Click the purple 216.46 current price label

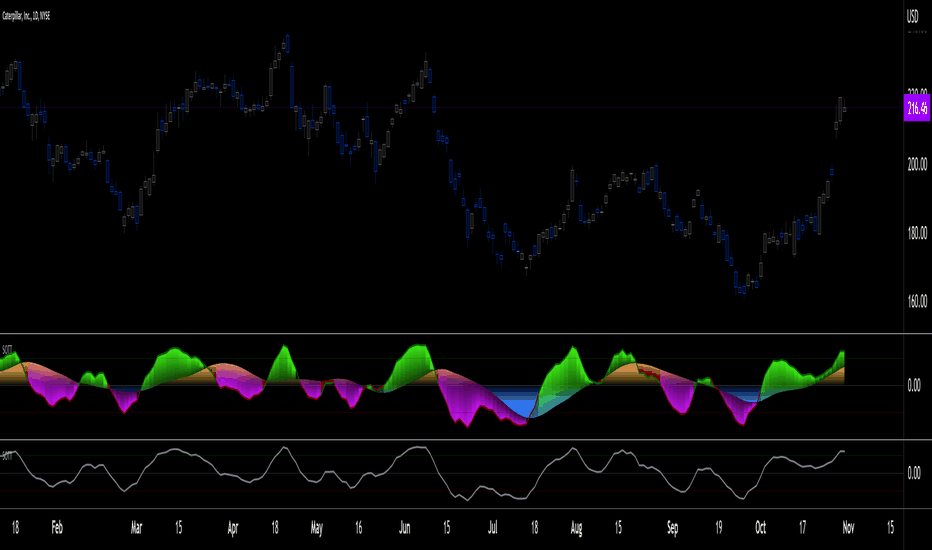click(917, 108)
